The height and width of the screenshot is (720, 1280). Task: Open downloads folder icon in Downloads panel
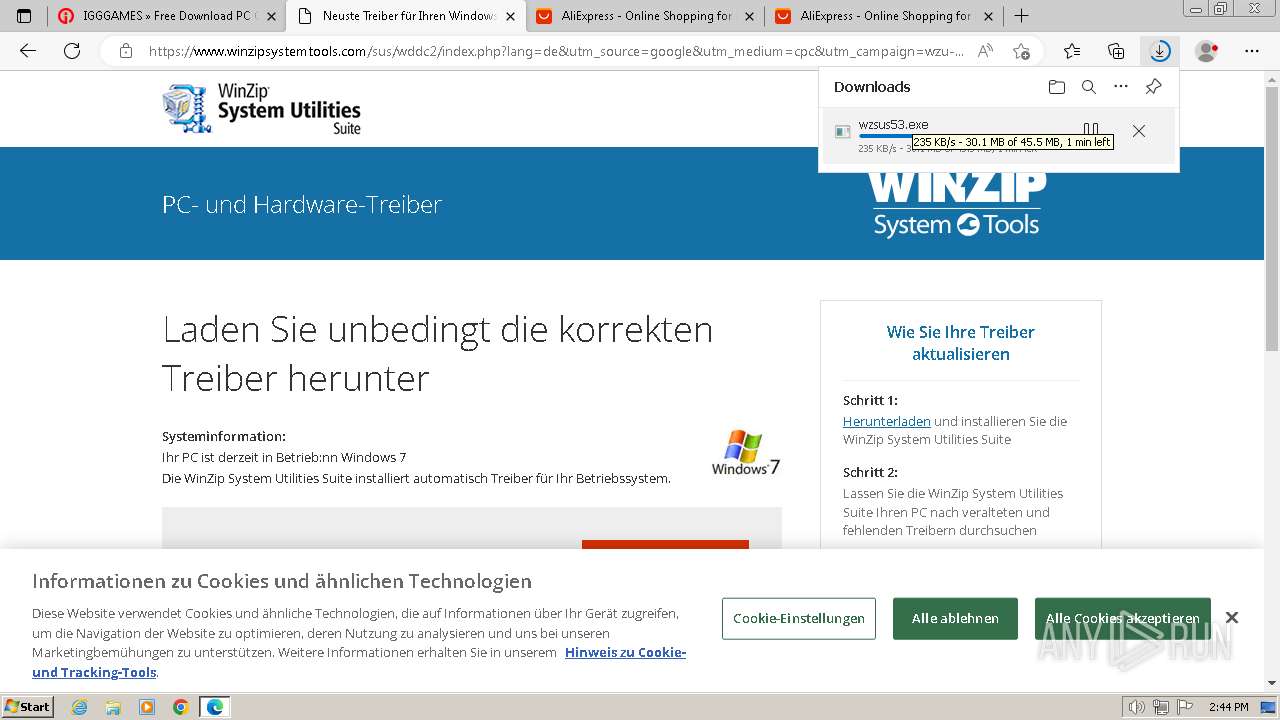click(1057, 87)
